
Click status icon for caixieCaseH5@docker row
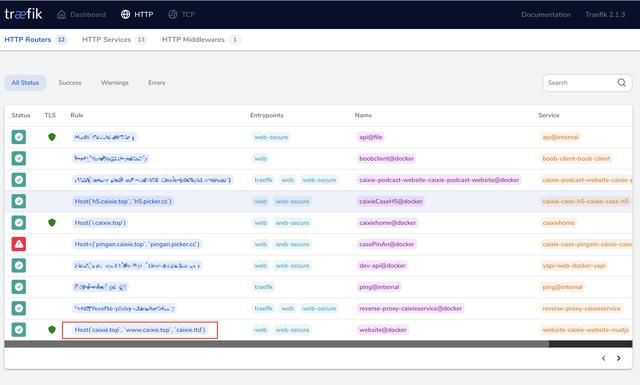click(x=18, y=201)
